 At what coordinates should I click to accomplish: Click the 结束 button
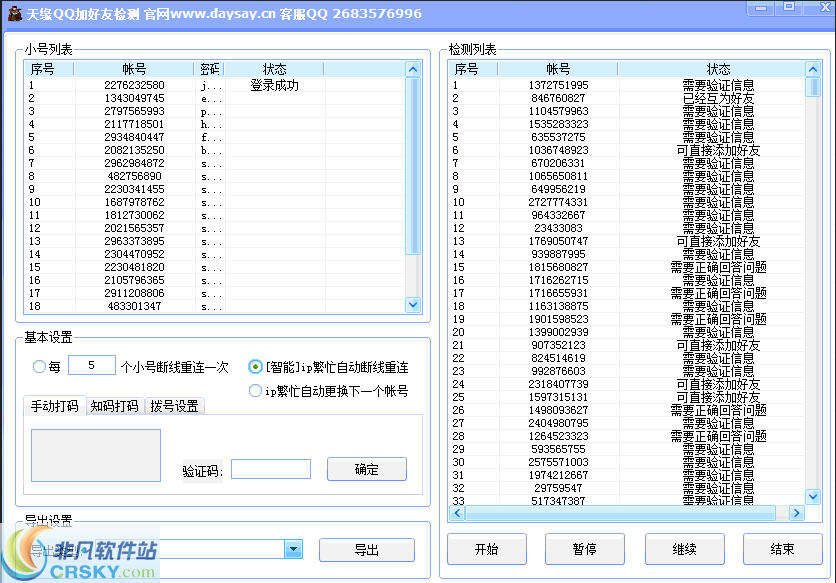(783, 549)
